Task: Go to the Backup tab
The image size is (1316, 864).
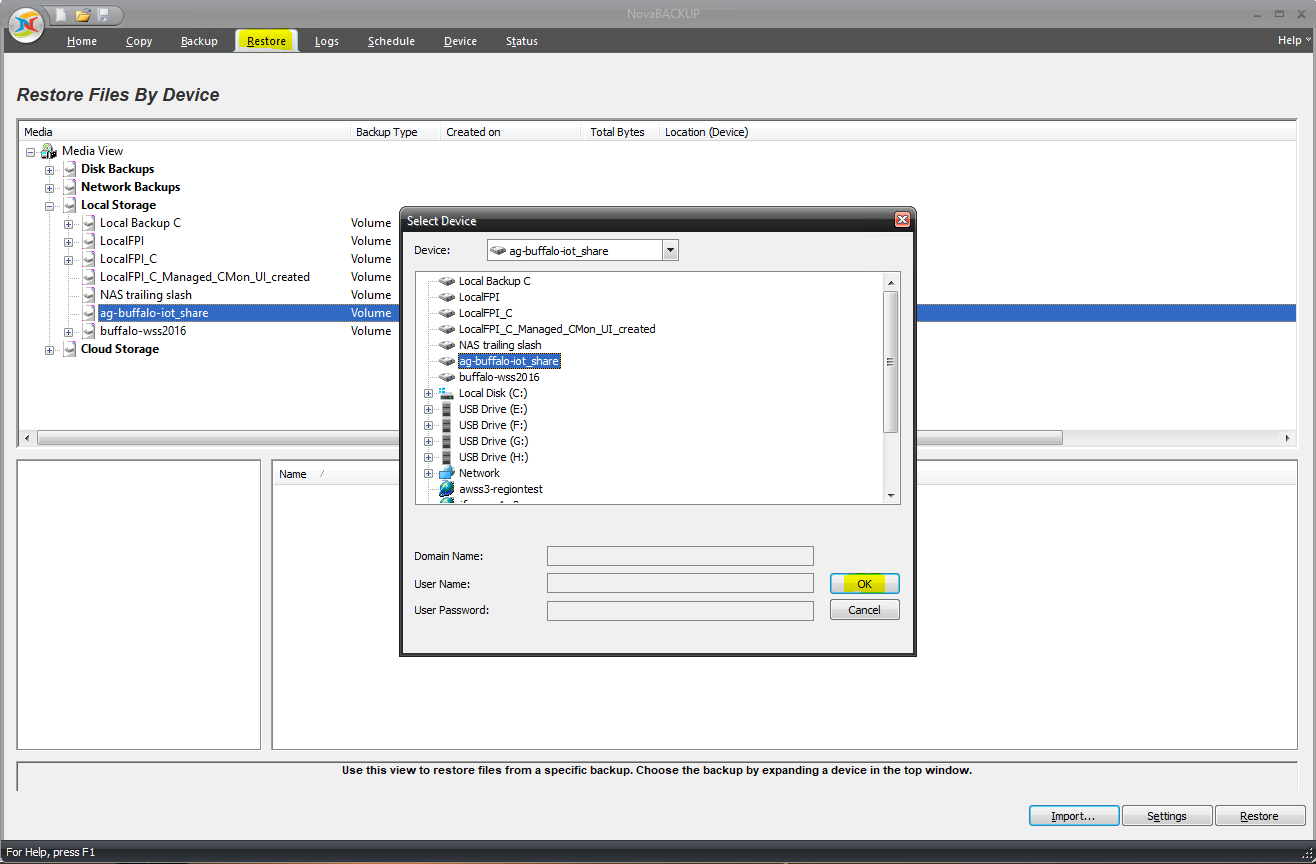Action: (x=199, y=41)
